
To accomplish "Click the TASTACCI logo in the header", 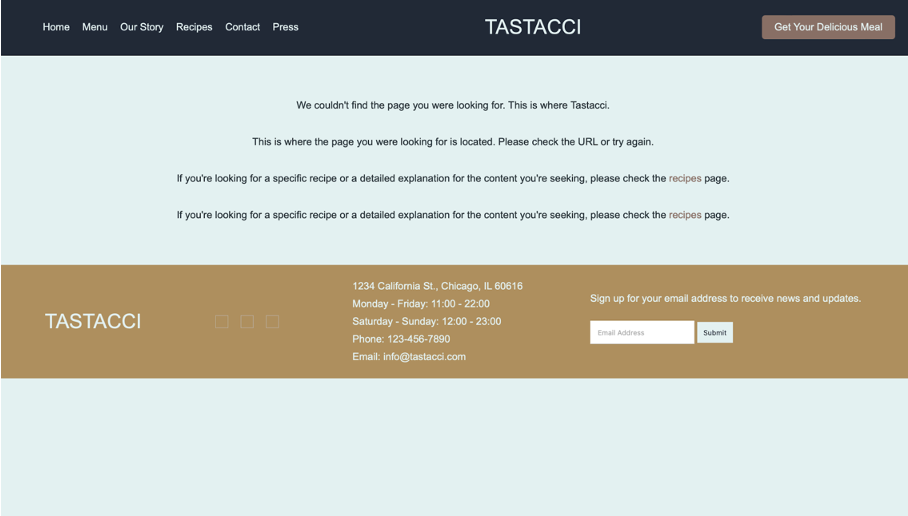I will (532, 27).
